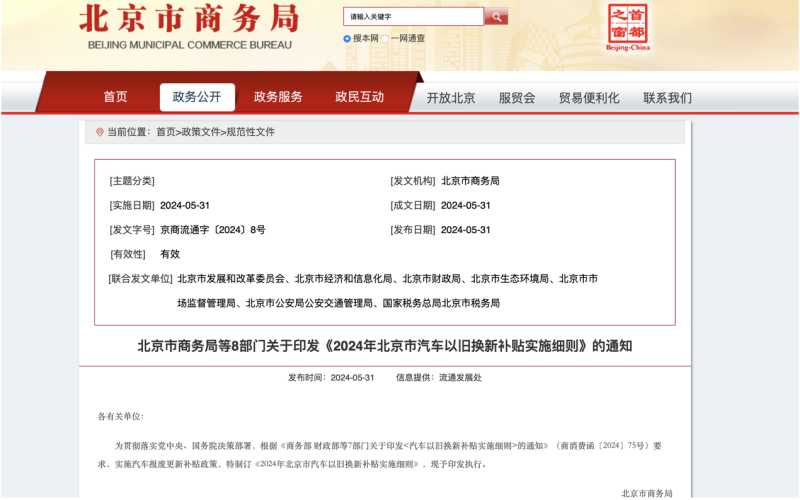The width and height of the screenshot is (800, 500).
Task: Click the document number 京商流通字〔2024〕8号
Action: tap(213, 230)
